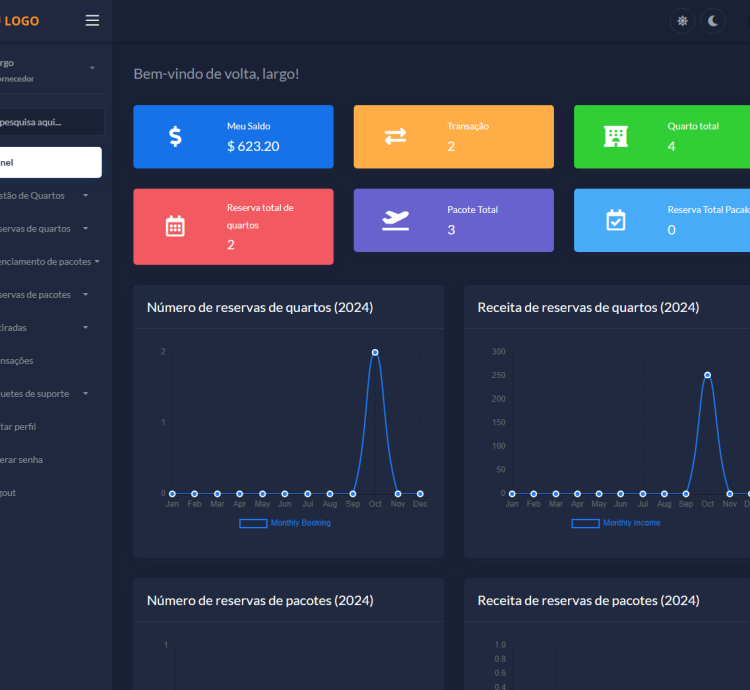Open Reservas de pacotes in the sidebar

pyautogui.click(x=40, y=294)
